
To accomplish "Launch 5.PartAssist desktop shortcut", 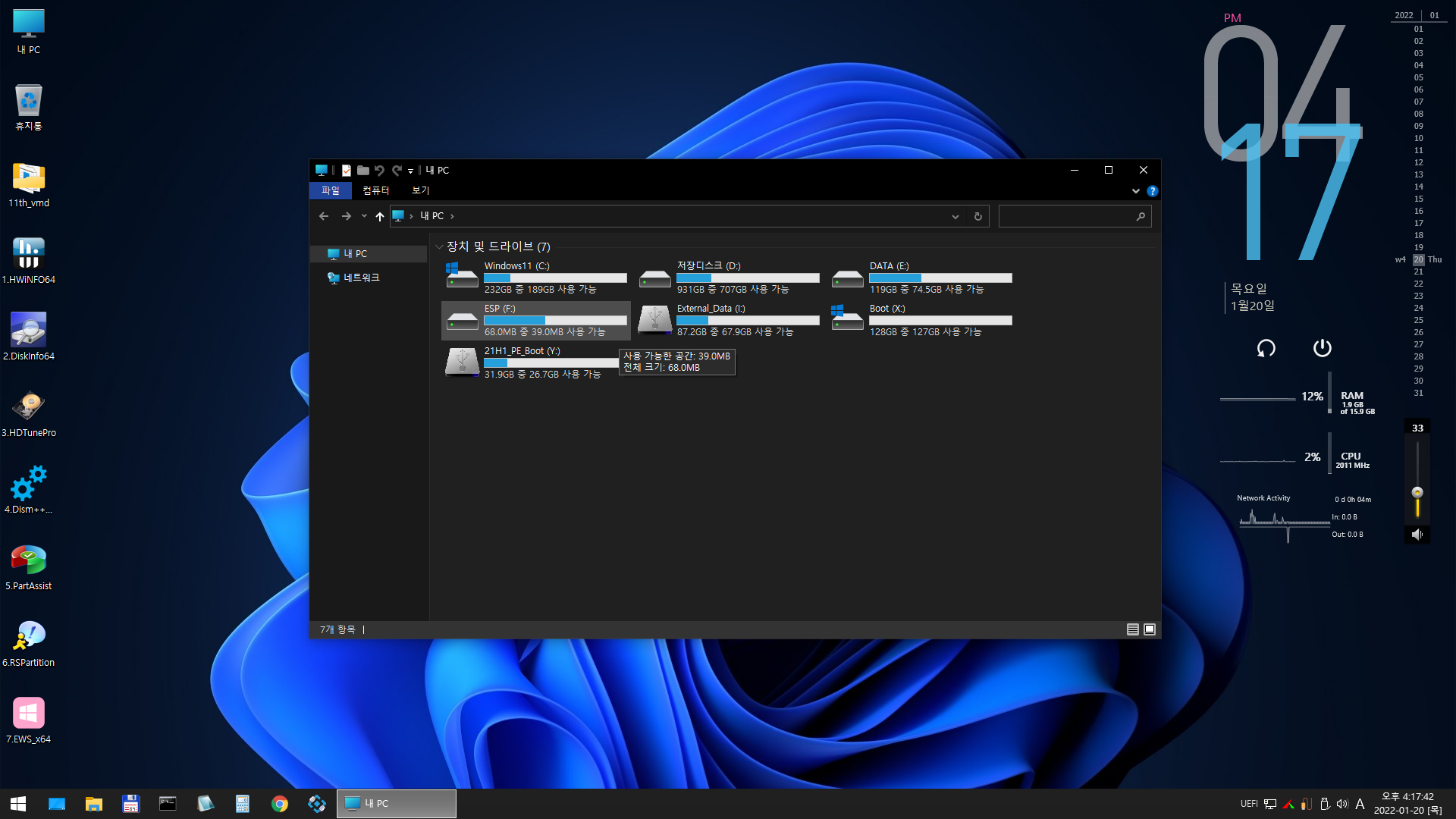I will [x=29, y=567].
